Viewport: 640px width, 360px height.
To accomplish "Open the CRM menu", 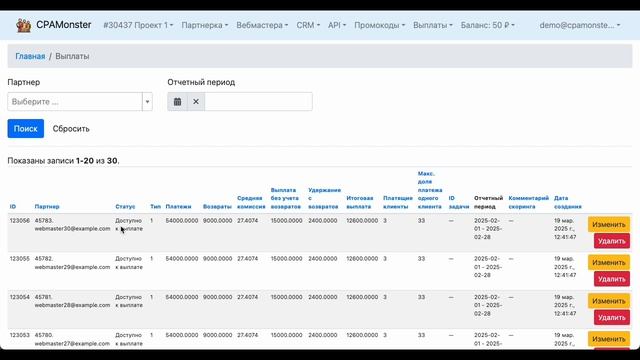I will pos(308,25).
